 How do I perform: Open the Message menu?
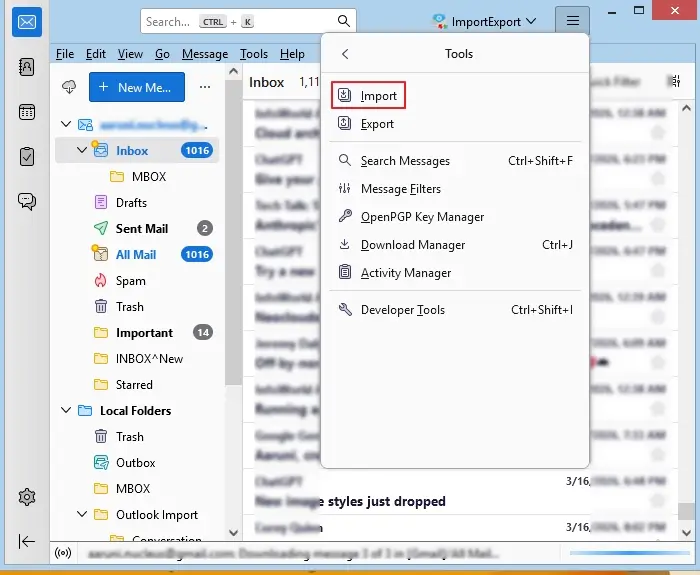(205, 54)
